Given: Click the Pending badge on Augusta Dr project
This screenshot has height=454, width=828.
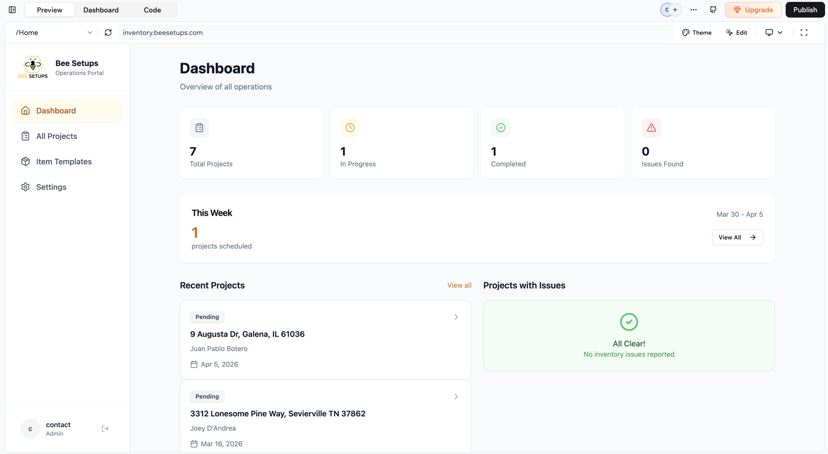Looking at the screenshot, I should (207, 317).
